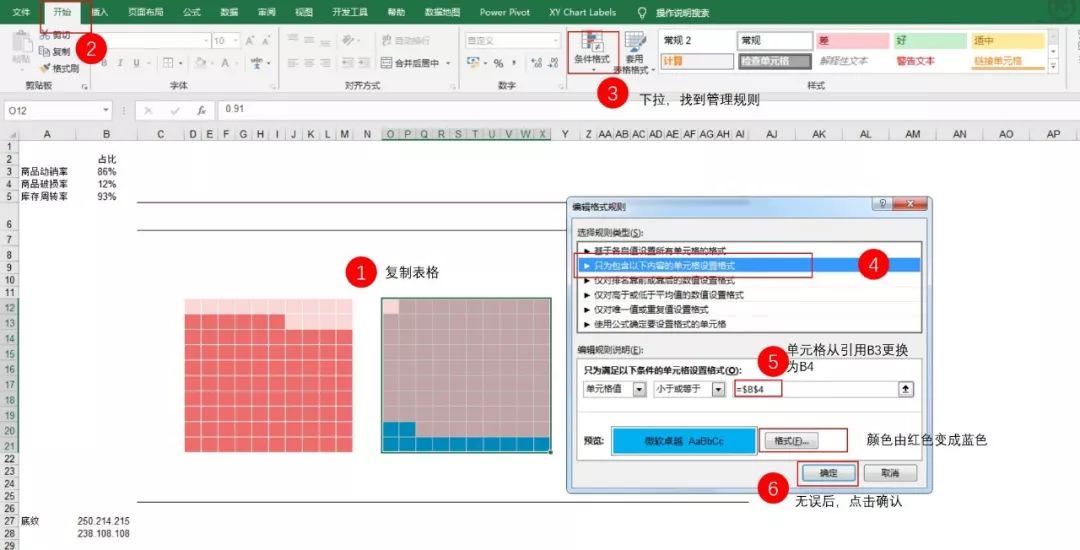Image resolution: width=1080 pixels, height=550 pixels.
Task: Switch to the 插入 (Insert) ribbon tab
Action: tap(100, 12)
